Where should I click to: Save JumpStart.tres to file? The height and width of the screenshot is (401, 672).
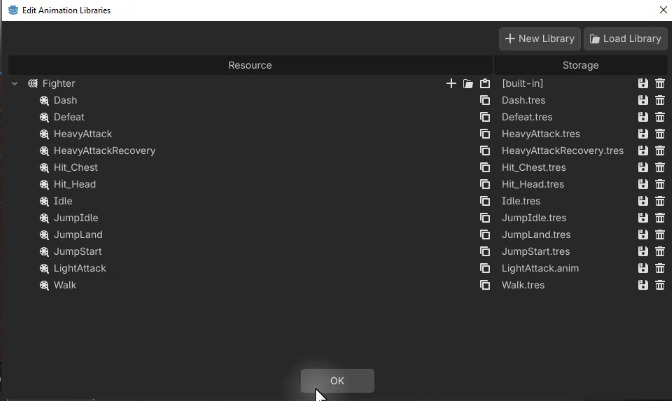click(x=643, y=251)
